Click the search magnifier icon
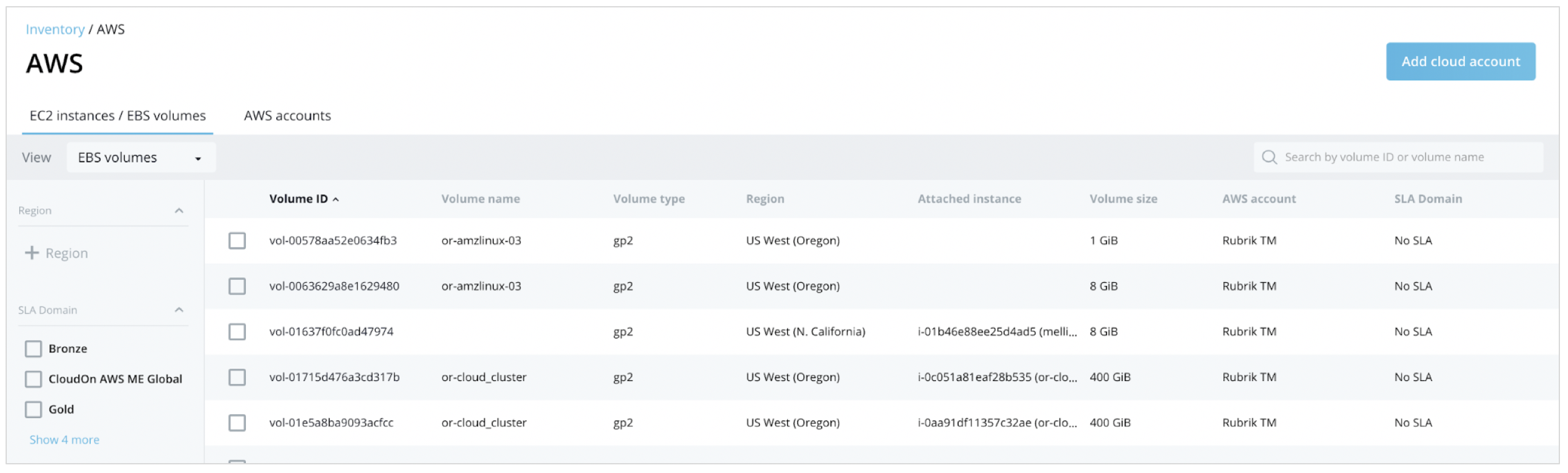Viewport: 1568px width, 473px height. pos(1269,157)
